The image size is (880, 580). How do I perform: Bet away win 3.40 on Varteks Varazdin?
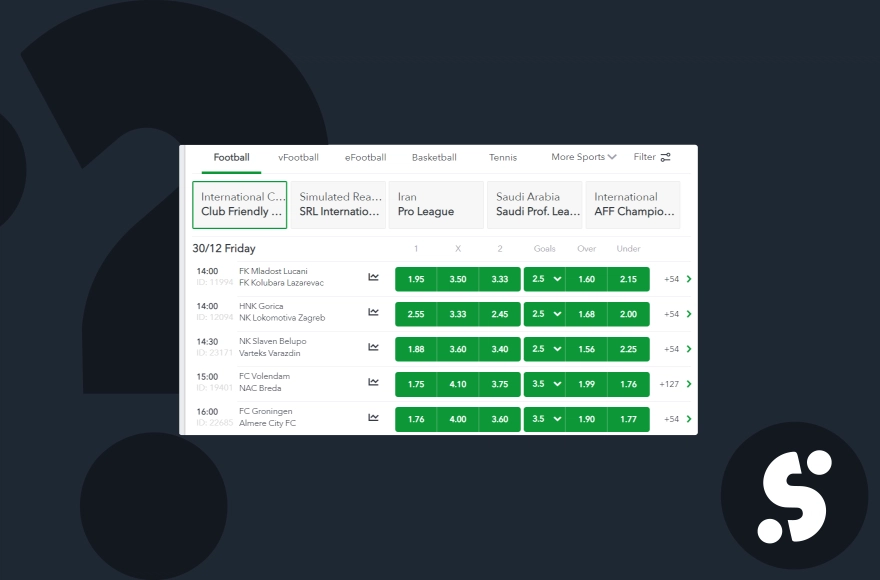pos(499,349)
